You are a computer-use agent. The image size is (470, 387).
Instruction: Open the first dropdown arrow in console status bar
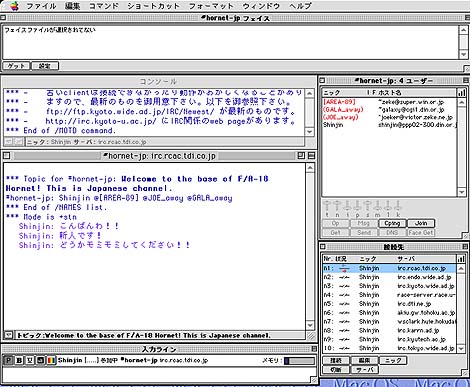click(x=9, y=142)
